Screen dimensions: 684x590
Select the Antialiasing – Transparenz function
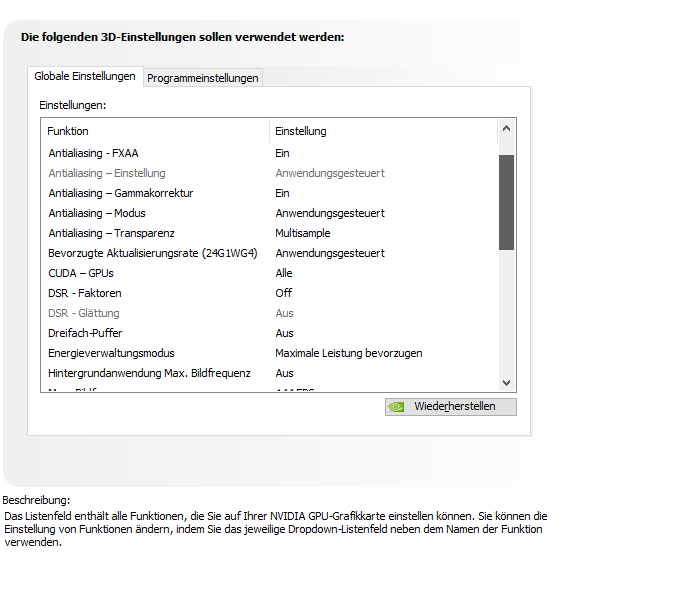(111, 233)
